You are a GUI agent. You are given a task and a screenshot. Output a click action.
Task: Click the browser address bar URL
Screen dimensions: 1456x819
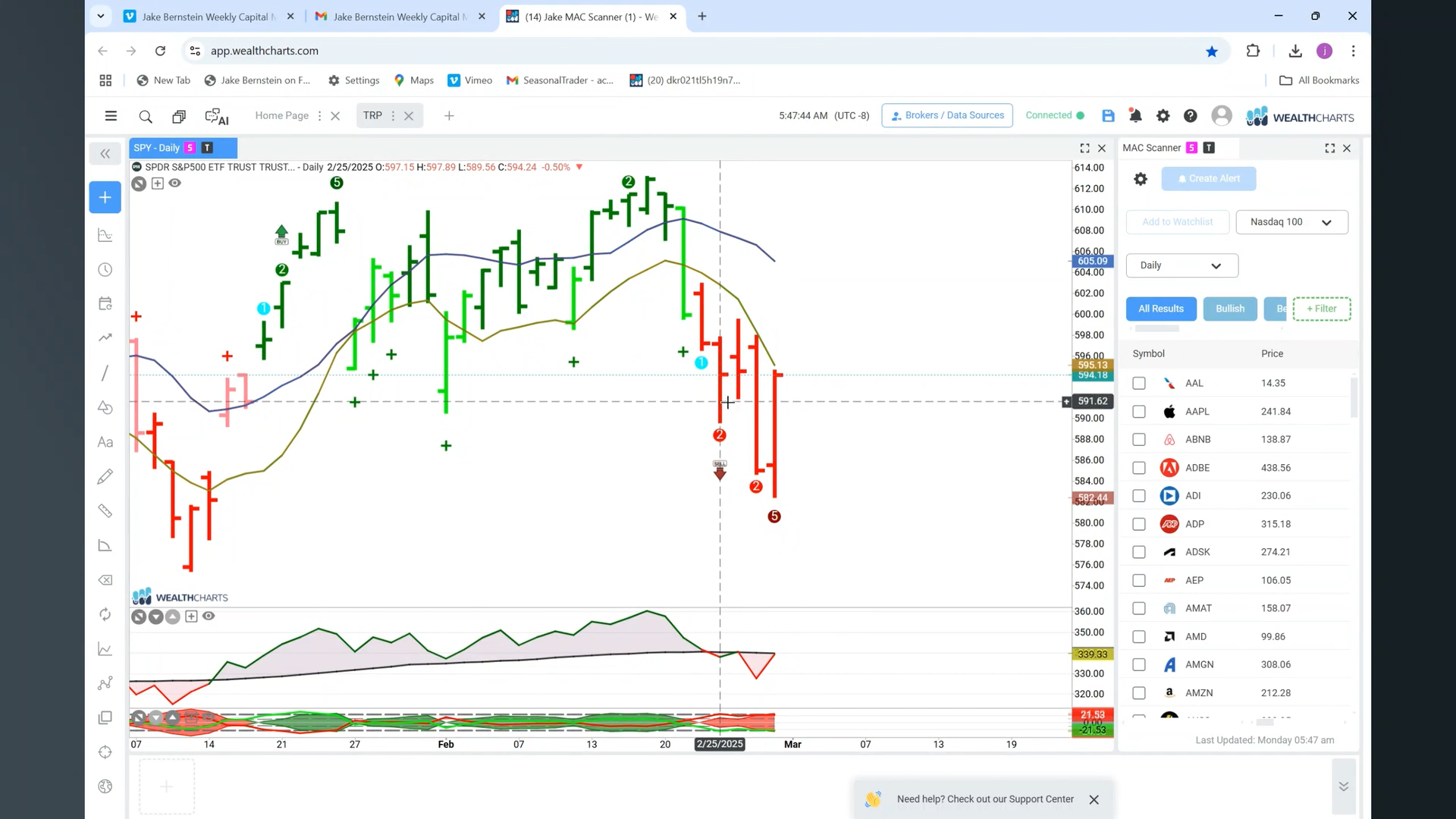point(265,51)
